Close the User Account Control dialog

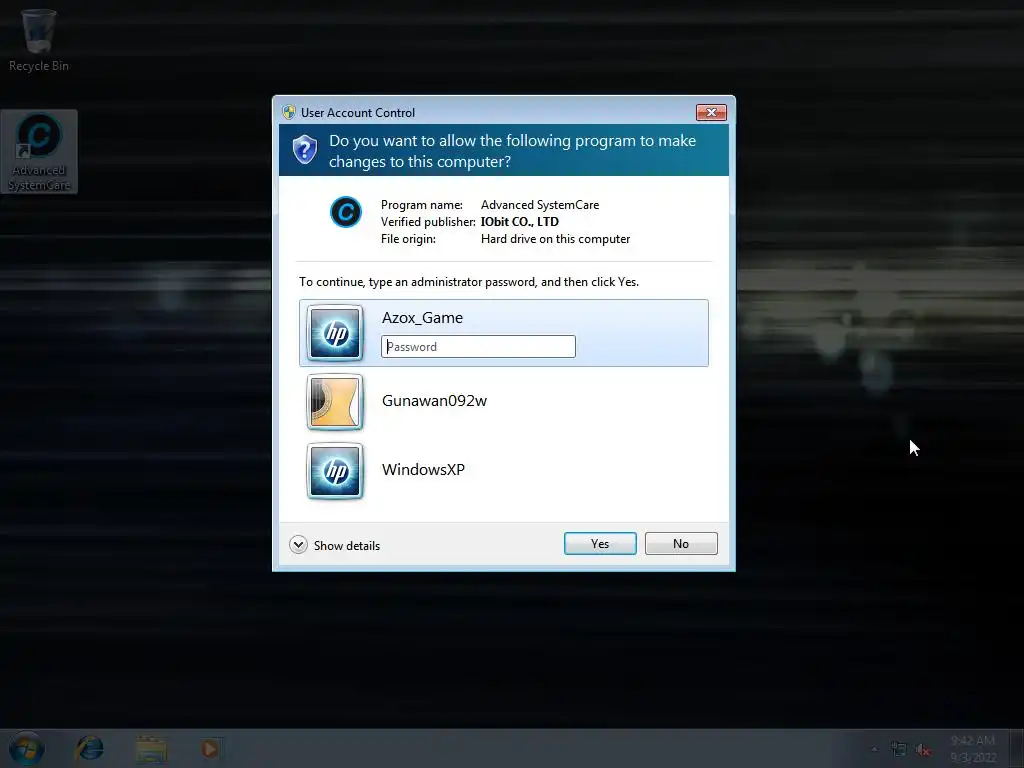pyautogui.click(x=711, y=112)
